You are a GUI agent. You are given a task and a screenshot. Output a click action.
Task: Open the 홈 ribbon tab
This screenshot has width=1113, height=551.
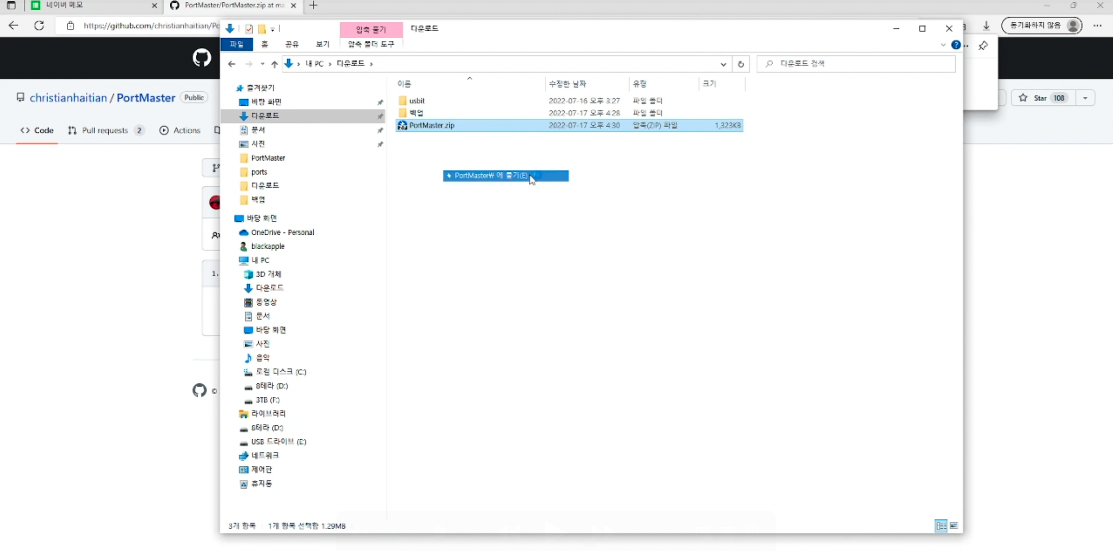tap(265, 44)
